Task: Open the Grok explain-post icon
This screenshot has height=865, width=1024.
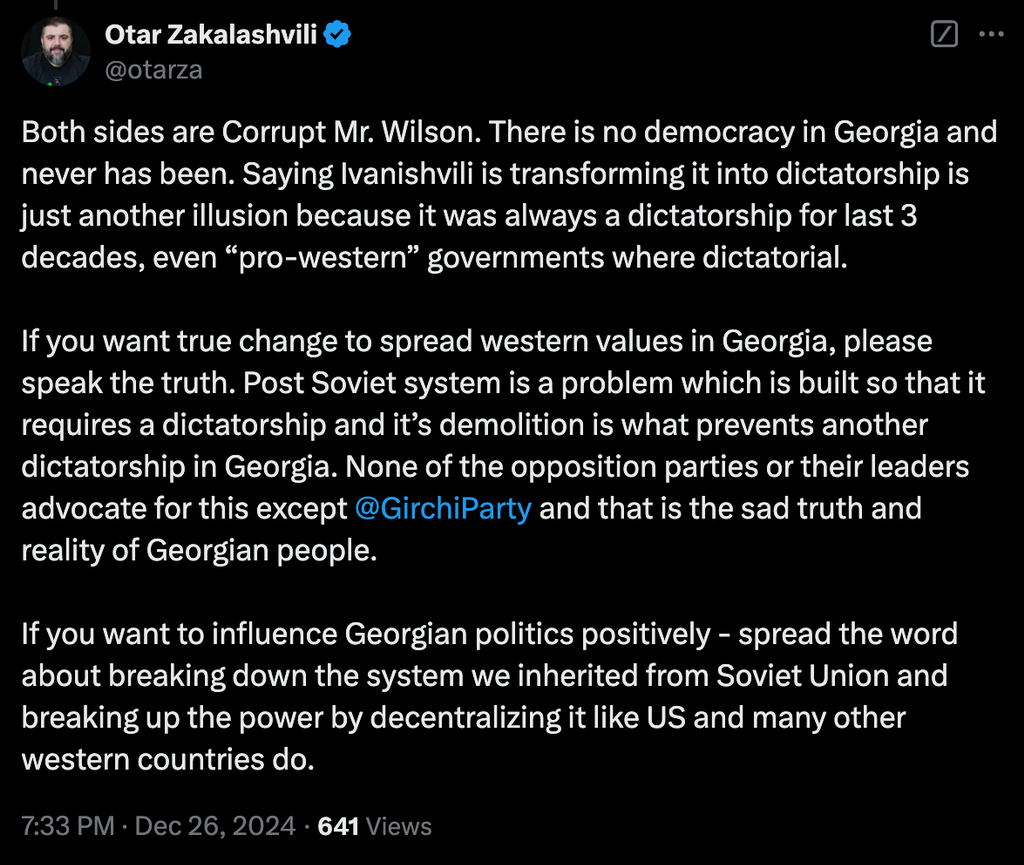Action: (944, 36)
